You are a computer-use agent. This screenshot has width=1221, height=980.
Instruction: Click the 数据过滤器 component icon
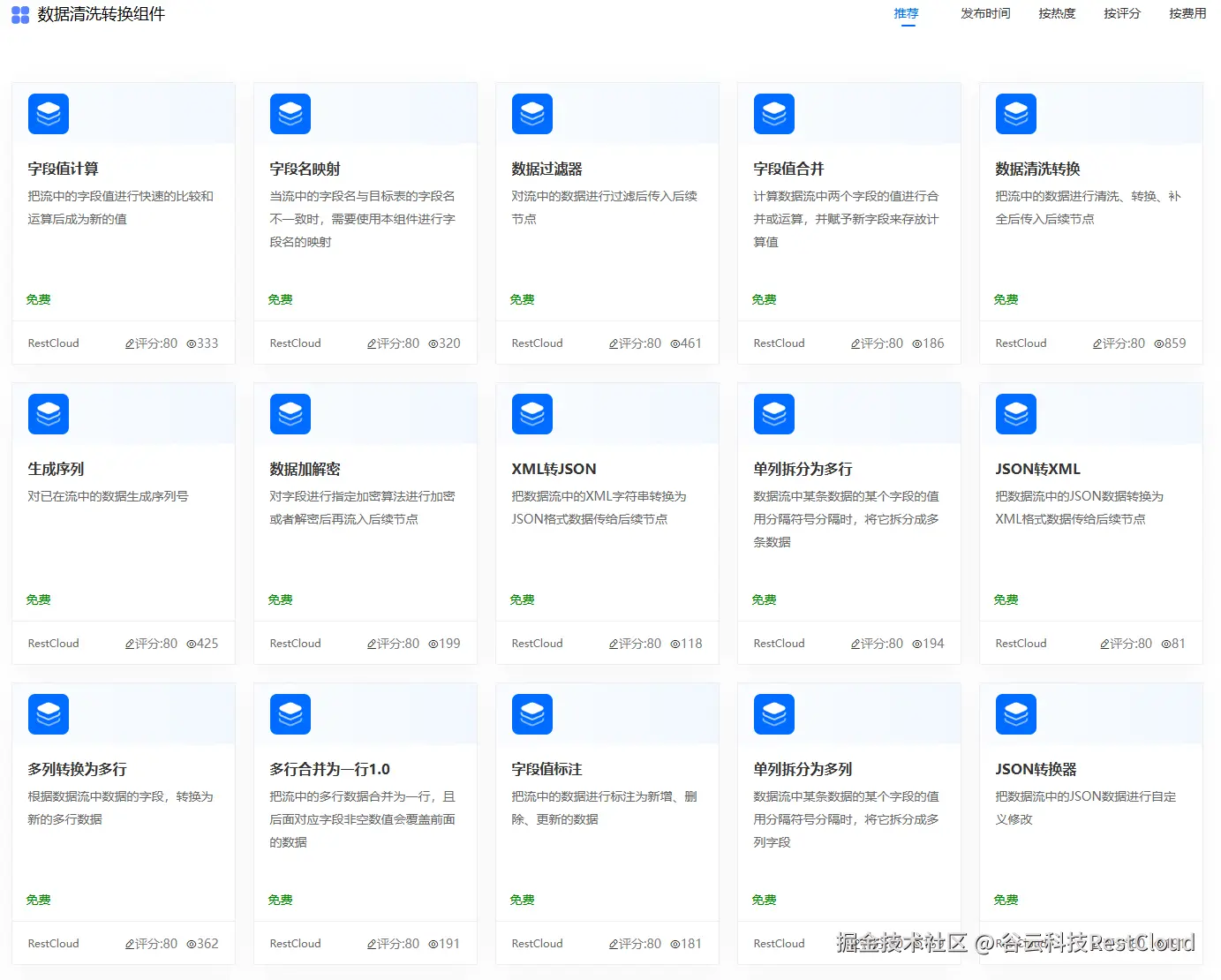pyautogui.click(x=531, y=113)
